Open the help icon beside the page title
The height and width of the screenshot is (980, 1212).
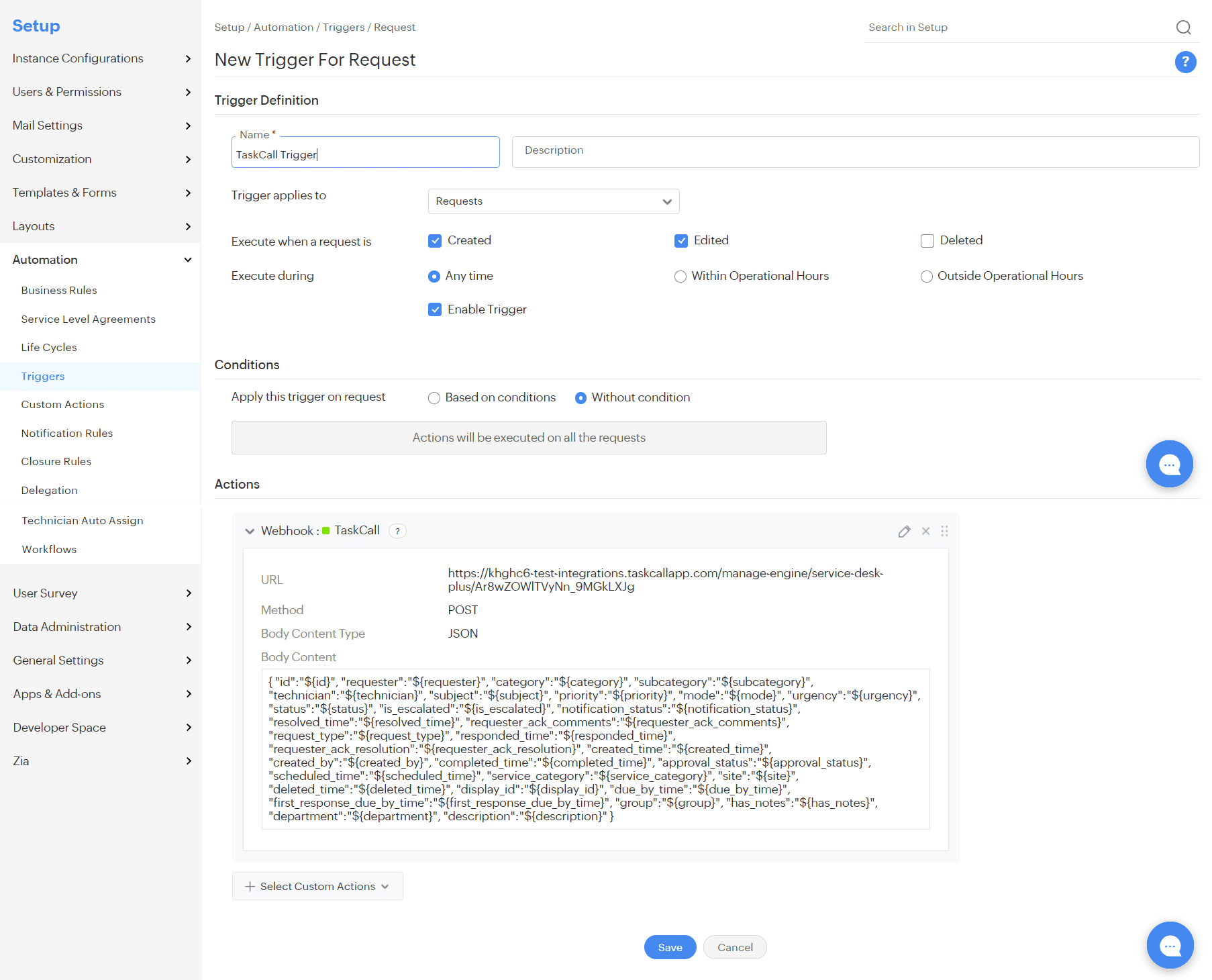point(1186,62)
